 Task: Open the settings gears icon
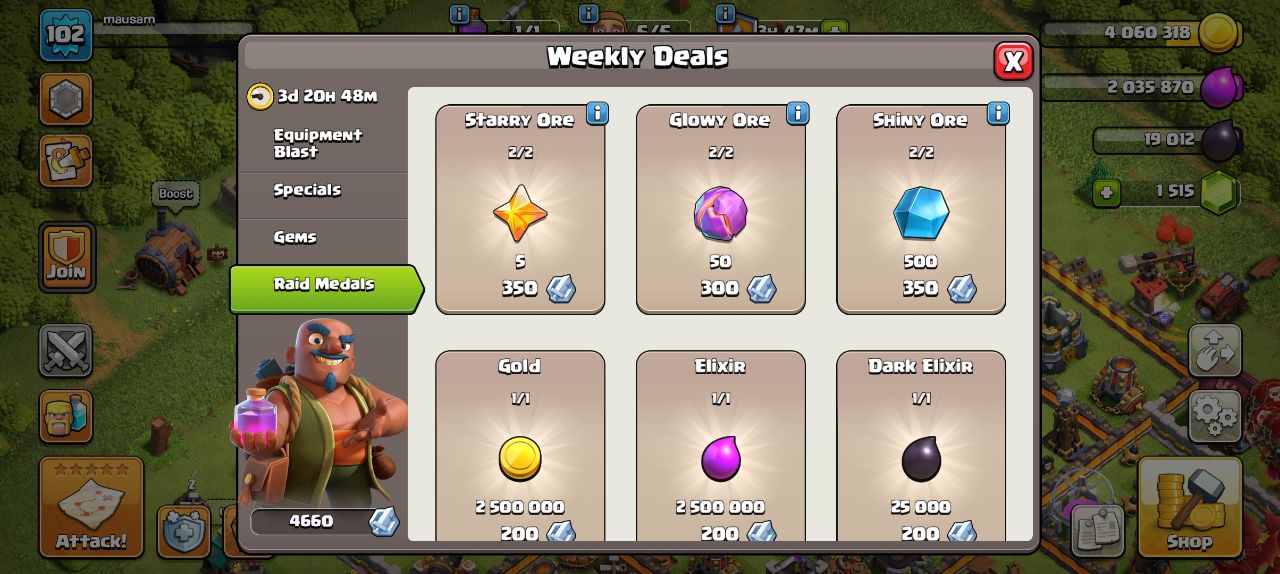[x=1215, y=415]
